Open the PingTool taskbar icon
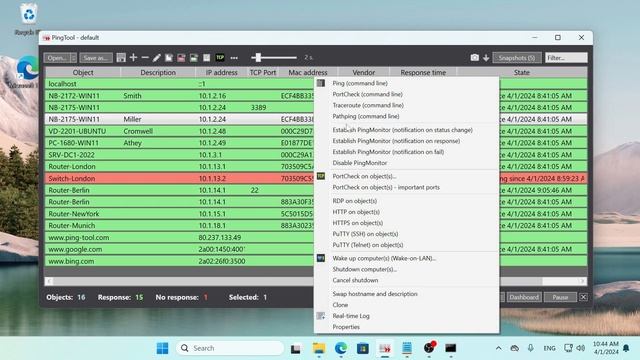640x360 pixels. (385, 348)
